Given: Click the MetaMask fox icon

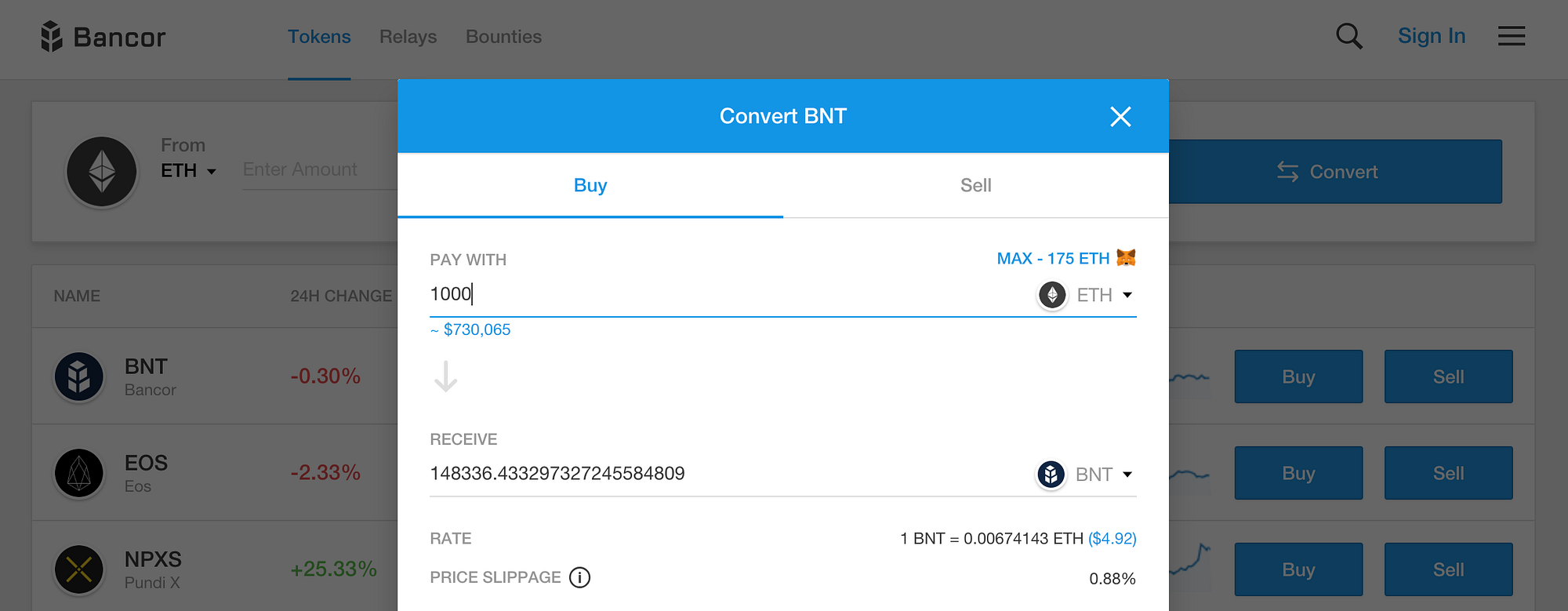Looking at the screenshot, I should (x=1126, y=258).
